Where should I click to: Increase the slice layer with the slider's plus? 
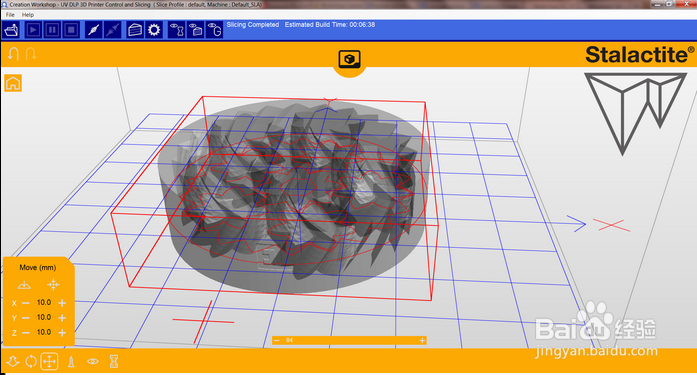pyautogui.click(x=422, y=341)
